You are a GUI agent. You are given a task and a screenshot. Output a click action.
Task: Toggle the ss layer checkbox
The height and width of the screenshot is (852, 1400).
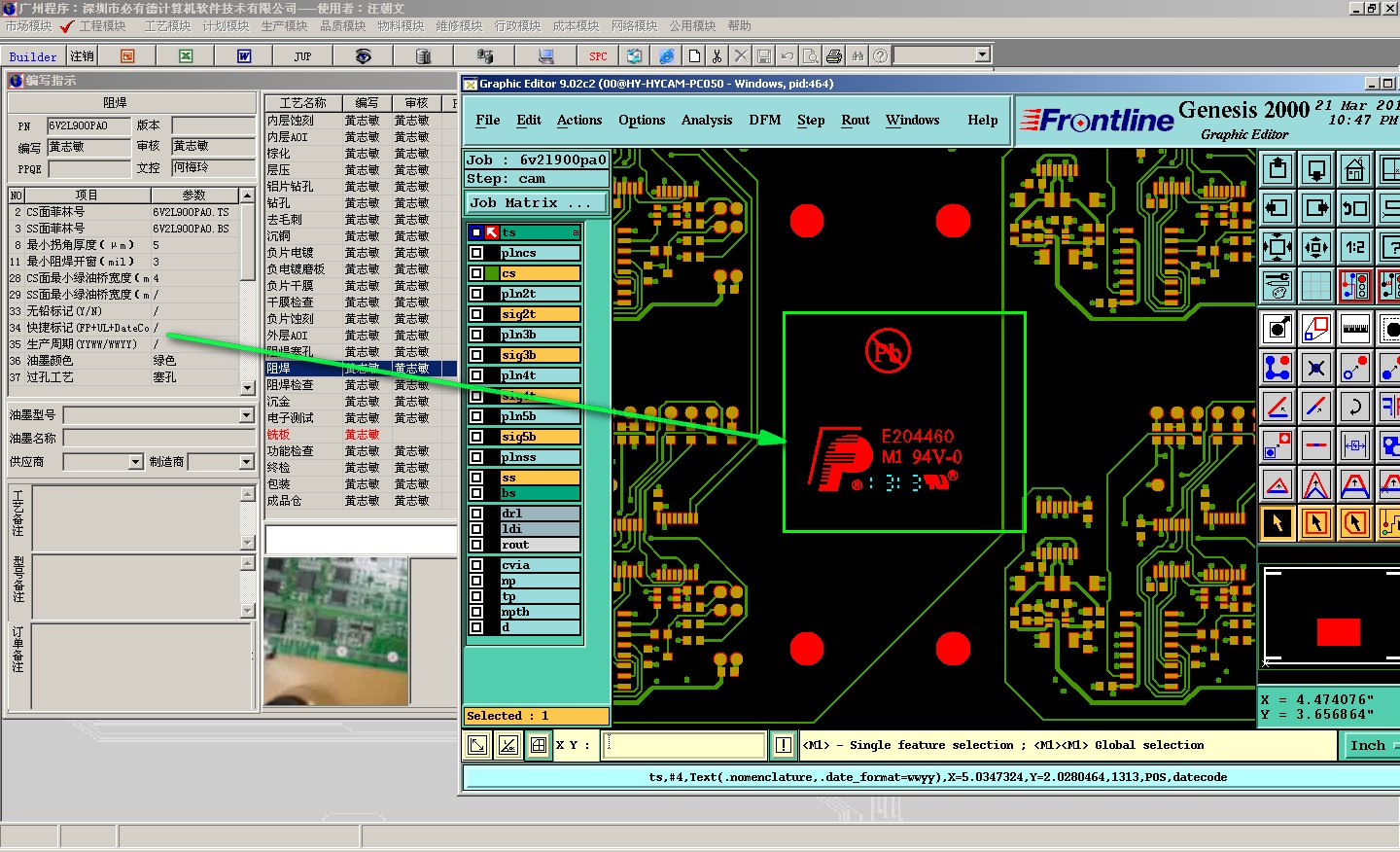[x=476, y=478]
